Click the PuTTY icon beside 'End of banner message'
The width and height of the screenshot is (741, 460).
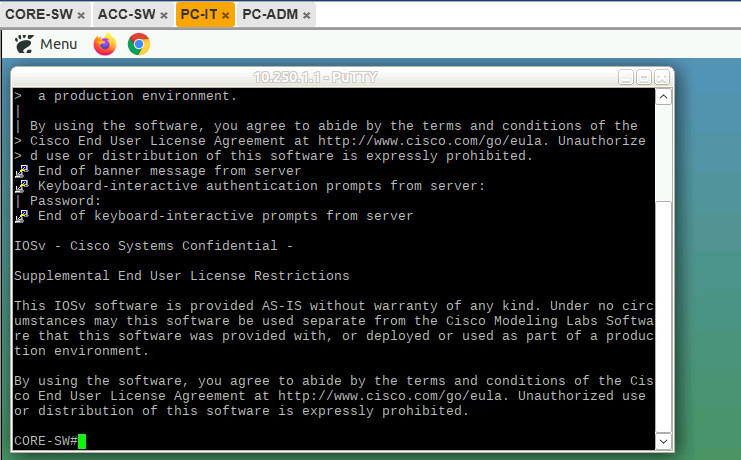(22, 171)
